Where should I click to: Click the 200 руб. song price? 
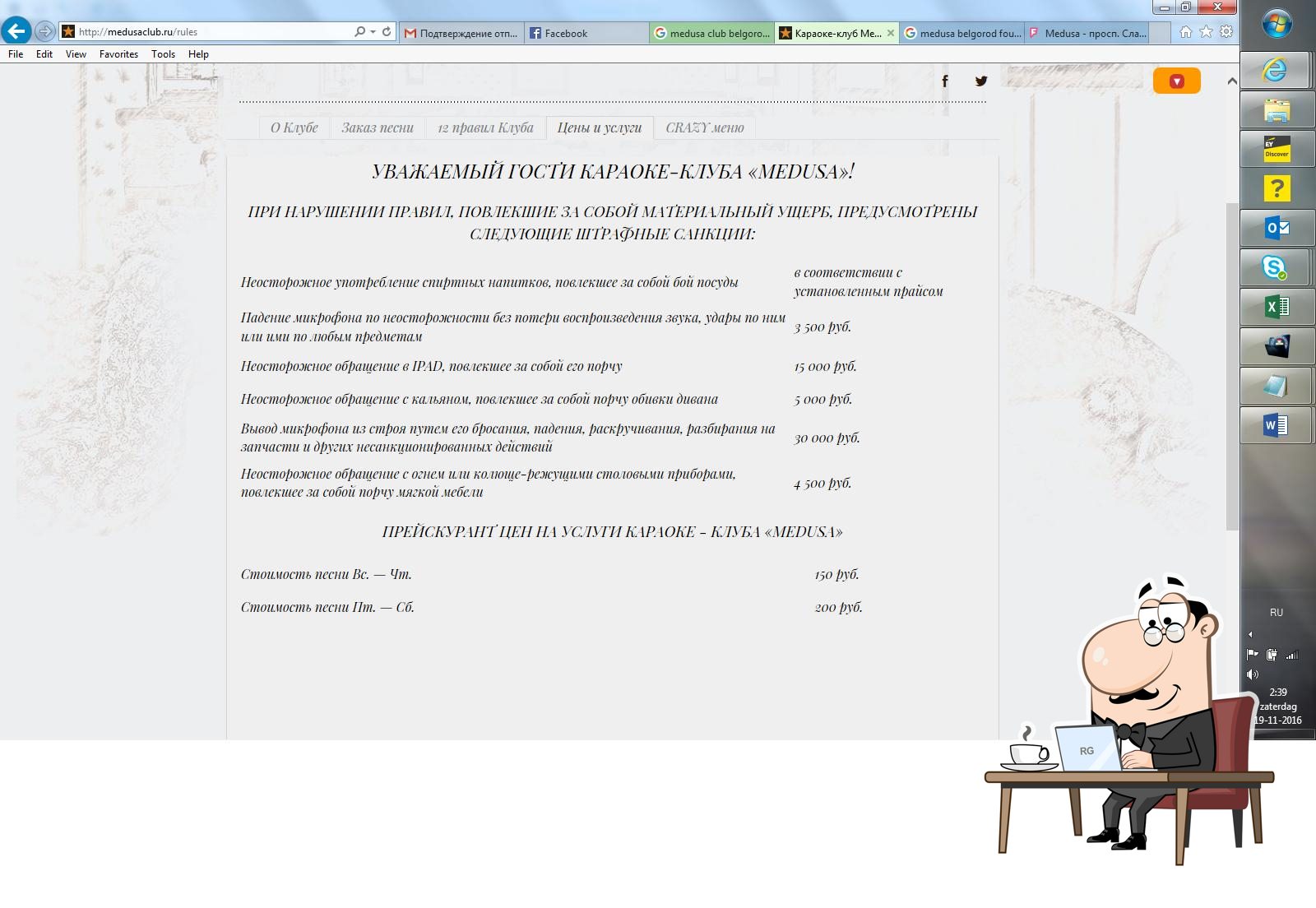click(838, 608)
